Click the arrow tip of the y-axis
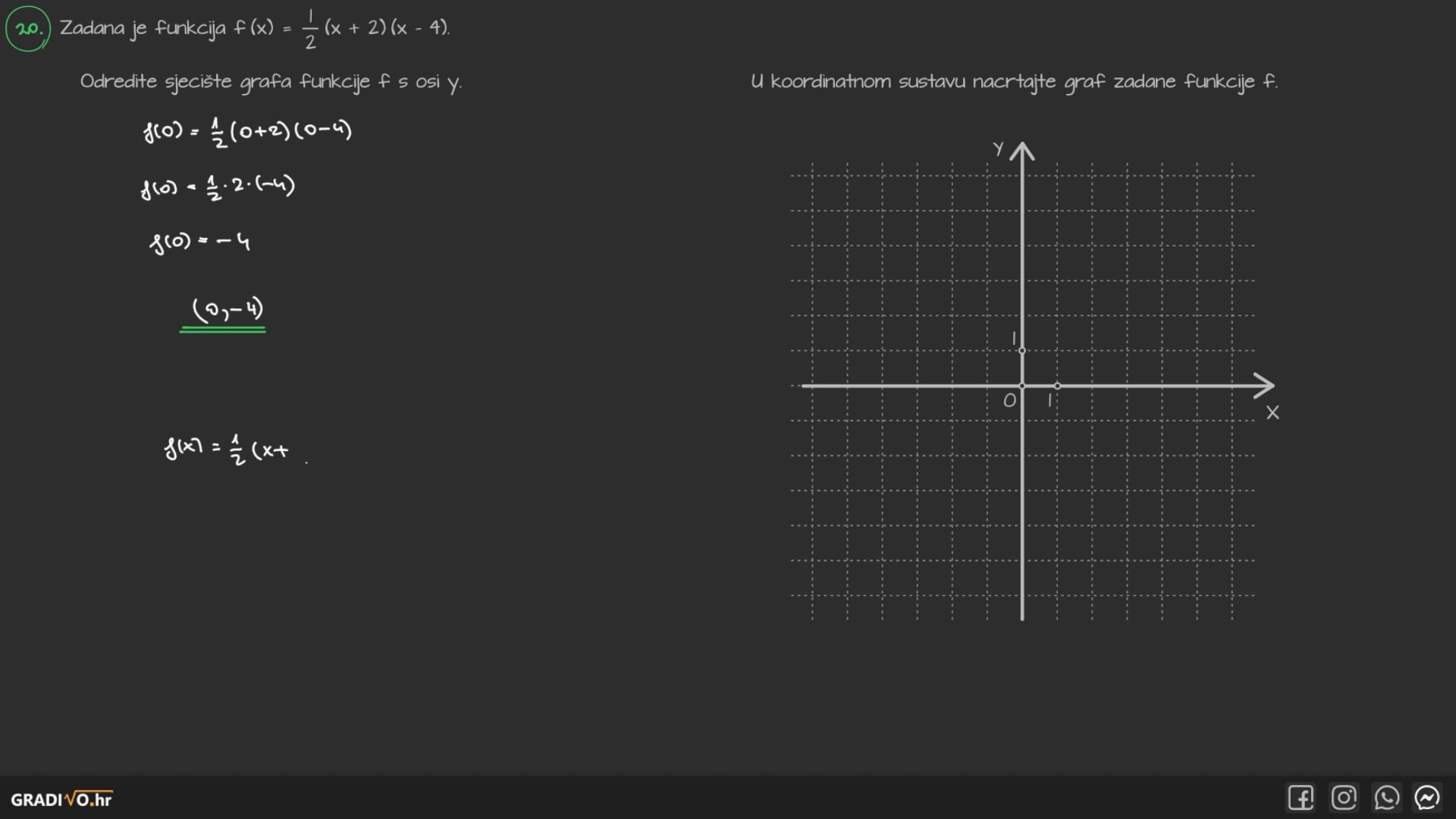The width and height of the screenshot is (1456, 819). pos(1022,146)
